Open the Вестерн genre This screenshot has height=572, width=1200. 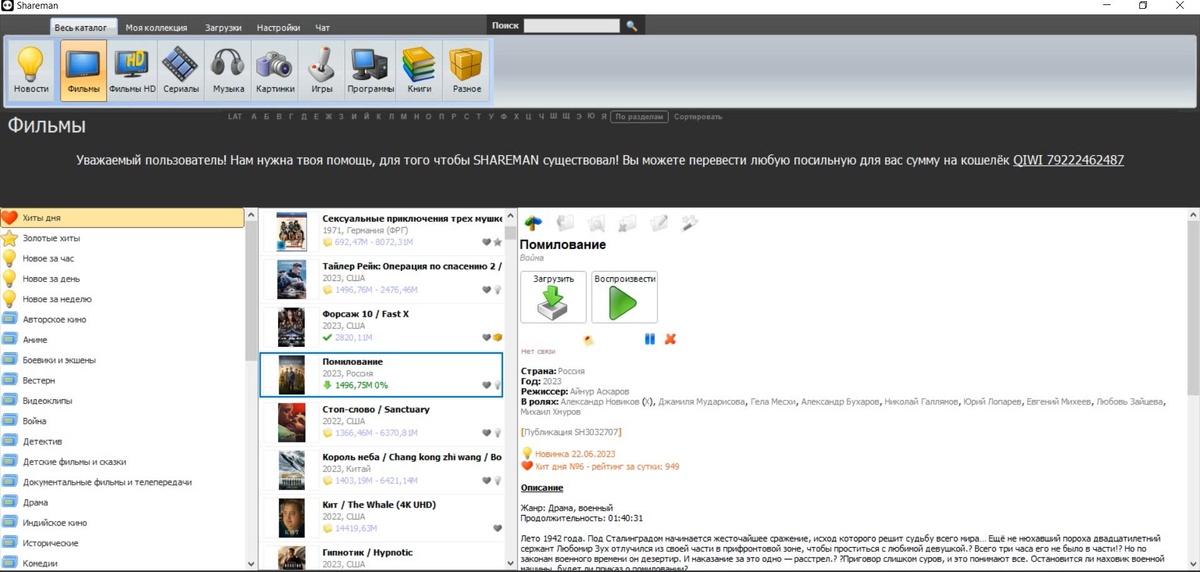pyautogui.click(x=122, y=380)
